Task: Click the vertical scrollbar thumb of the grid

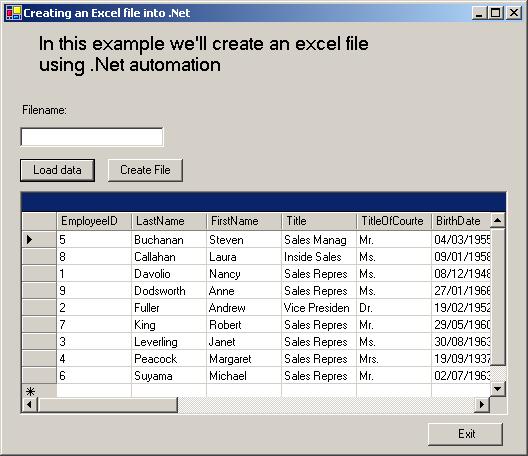Action: tap(498, 297)
